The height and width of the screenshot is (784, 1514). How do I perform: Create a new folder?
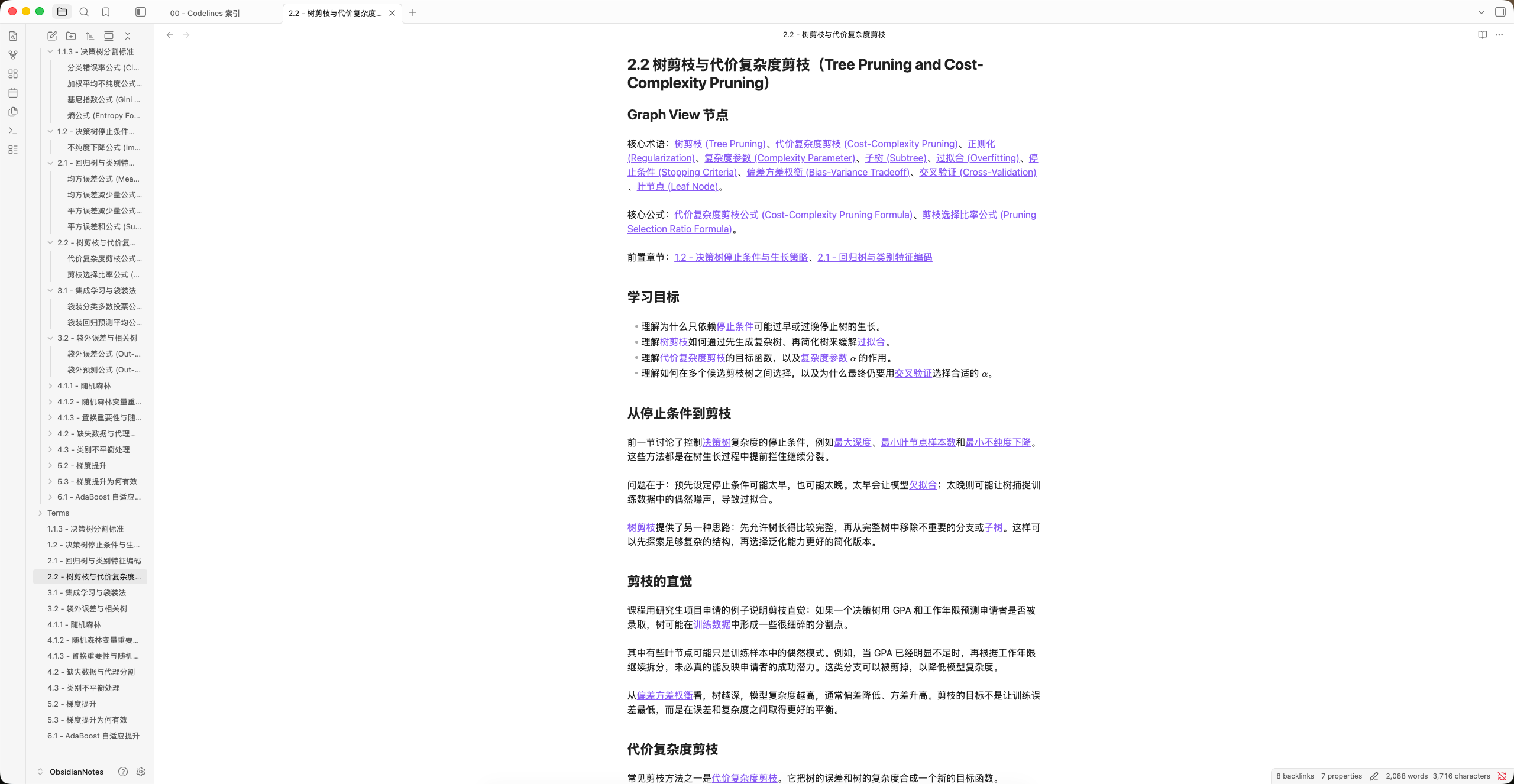click(x=71, y=36)
